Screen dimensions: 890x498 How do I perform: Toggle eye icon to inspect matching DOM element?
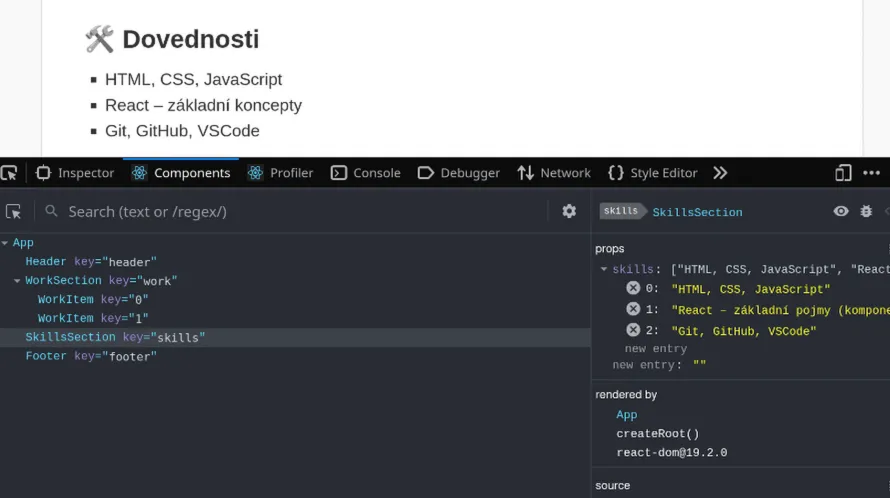[841, 212]
